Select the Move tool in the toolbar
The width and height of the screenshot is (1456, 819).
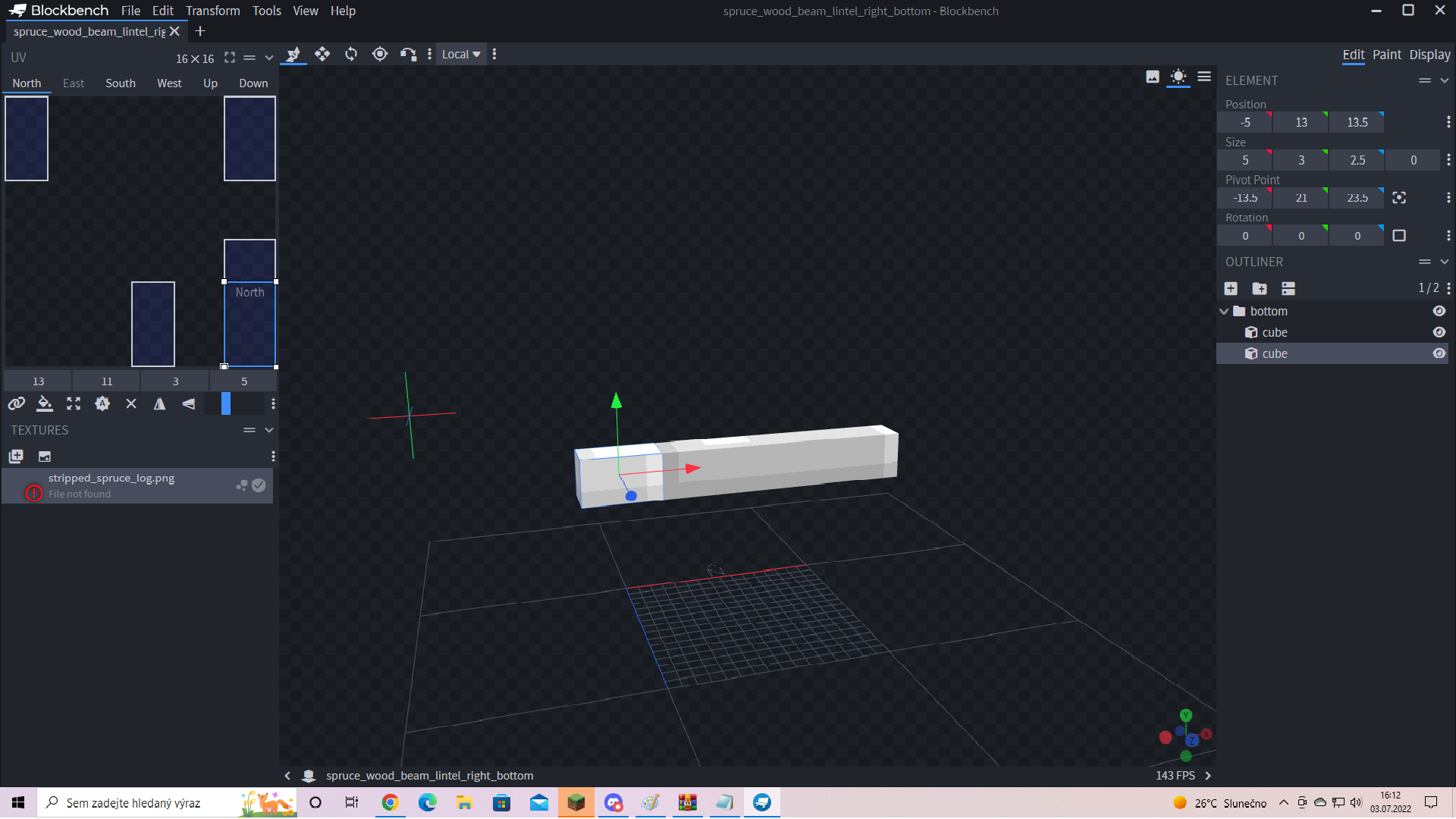pos(322,54)
